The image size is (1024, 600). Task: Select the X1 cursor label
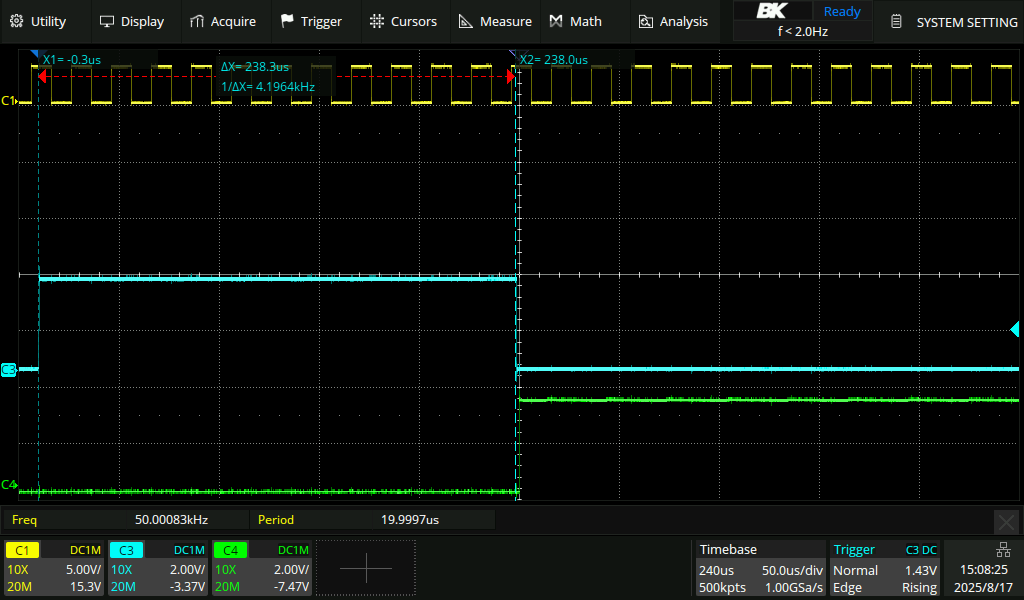click(x=72, y=60)
